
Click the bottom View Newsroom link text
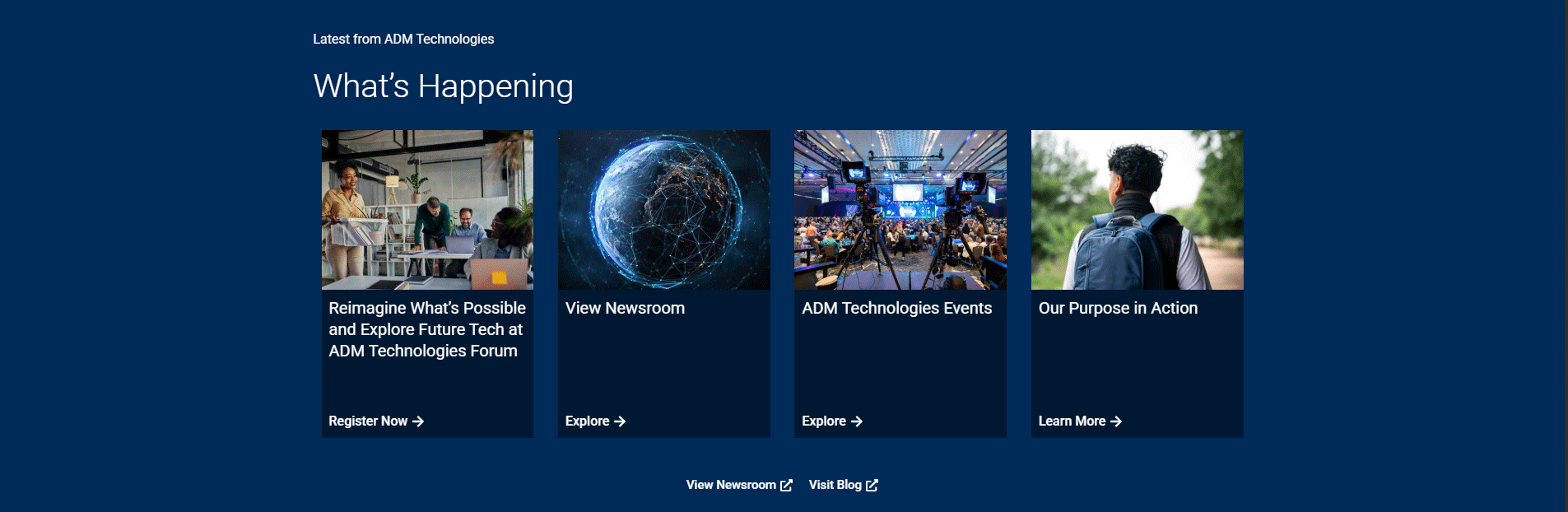pyautogui.click(x=731, y=486)
